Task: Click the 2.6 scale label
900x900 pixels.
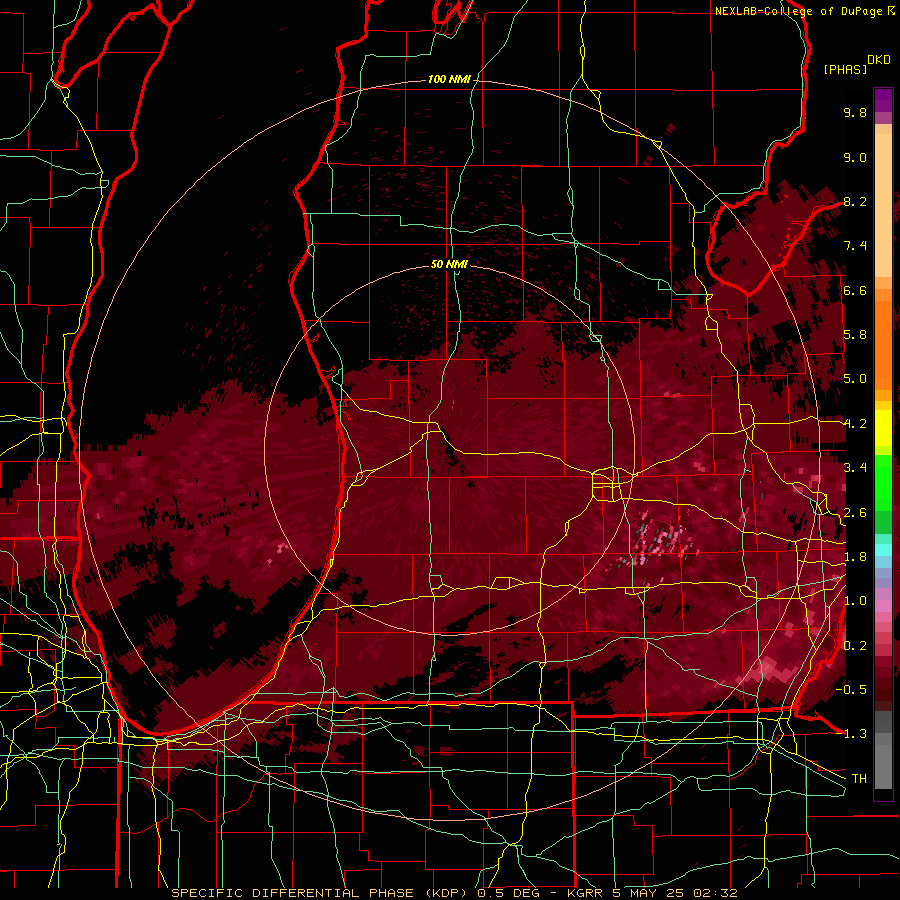Action: 855,512
